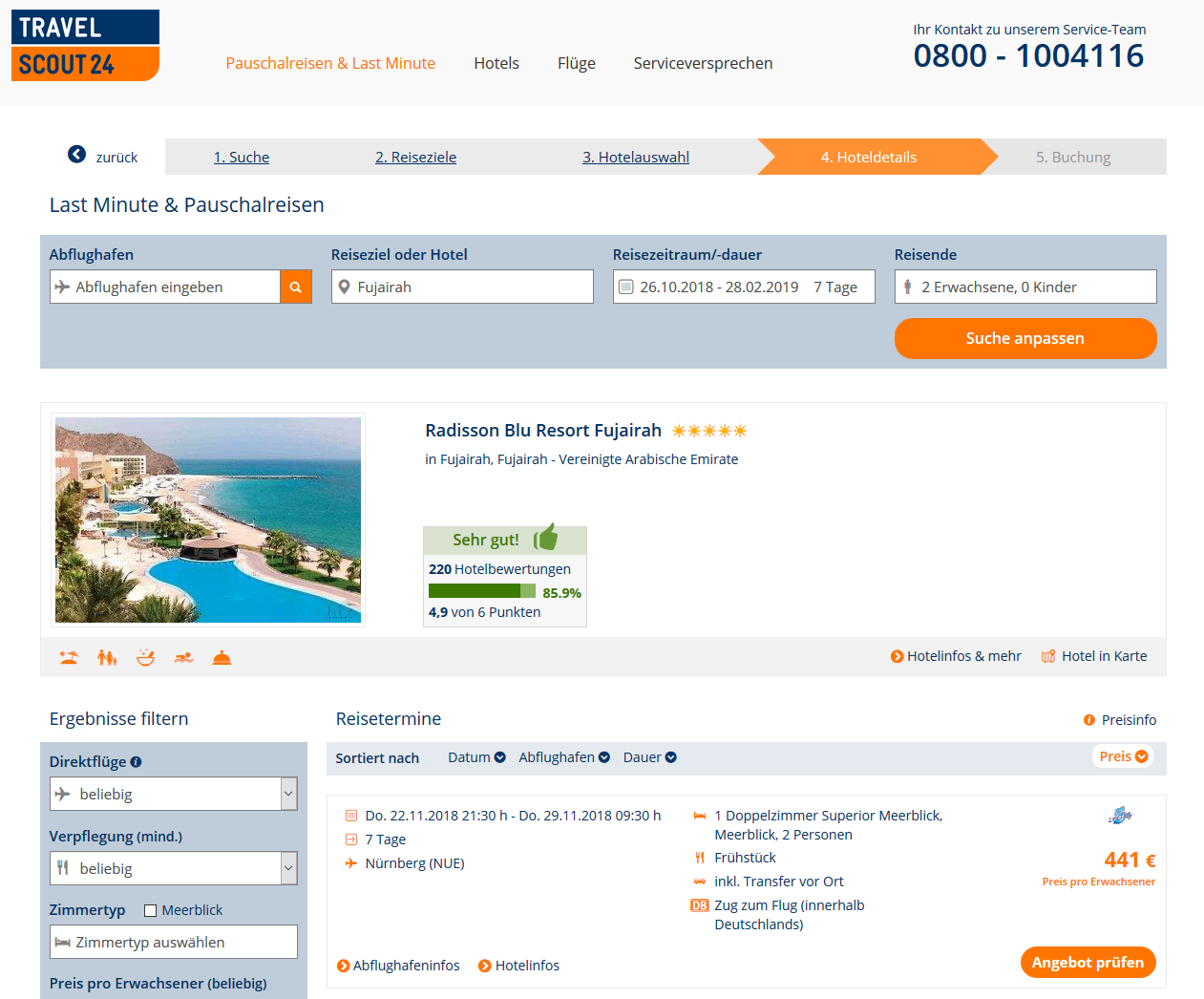Click the beach umbrella amenity icon
The height and width of the screenshot is (999, 1204).
(x=69, y=657)
